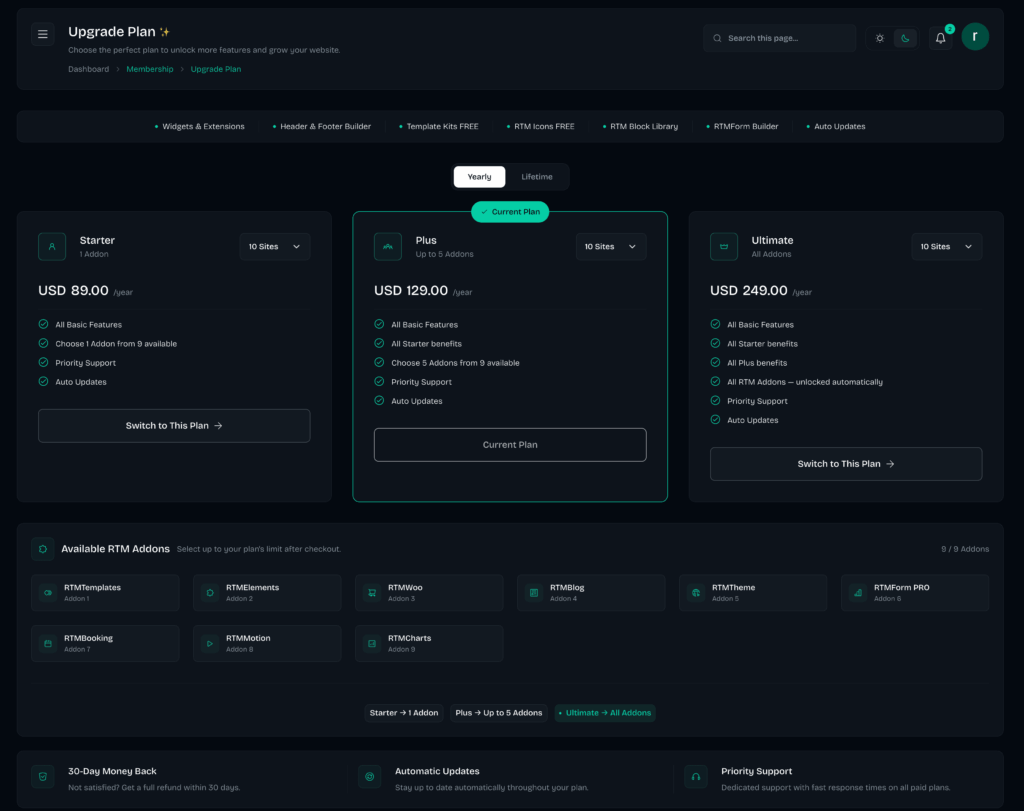Image resolution: width=1024 pixels, height=811 pixels.
Task: Click Auto Updates label in feature bar
Action: [x=839, y=127]
